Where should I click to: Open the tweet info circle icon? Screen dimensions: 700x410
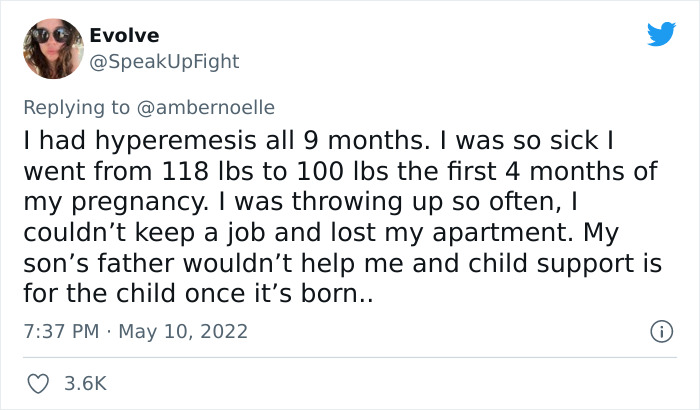click(659, 330)
